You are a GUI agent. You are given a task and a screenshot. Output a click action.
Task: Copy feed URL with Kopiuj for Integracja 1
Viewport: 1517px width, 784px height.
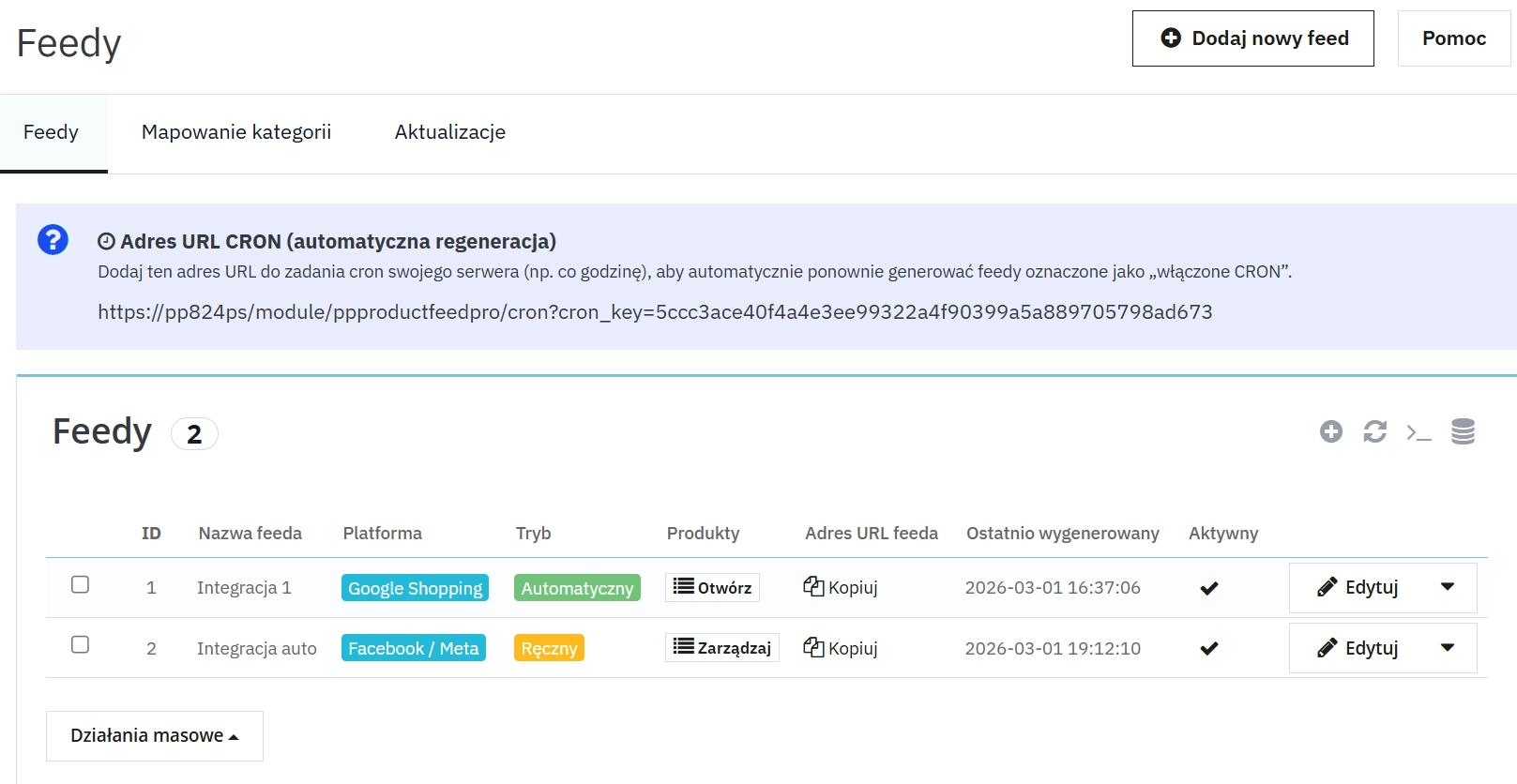(841, 587)
